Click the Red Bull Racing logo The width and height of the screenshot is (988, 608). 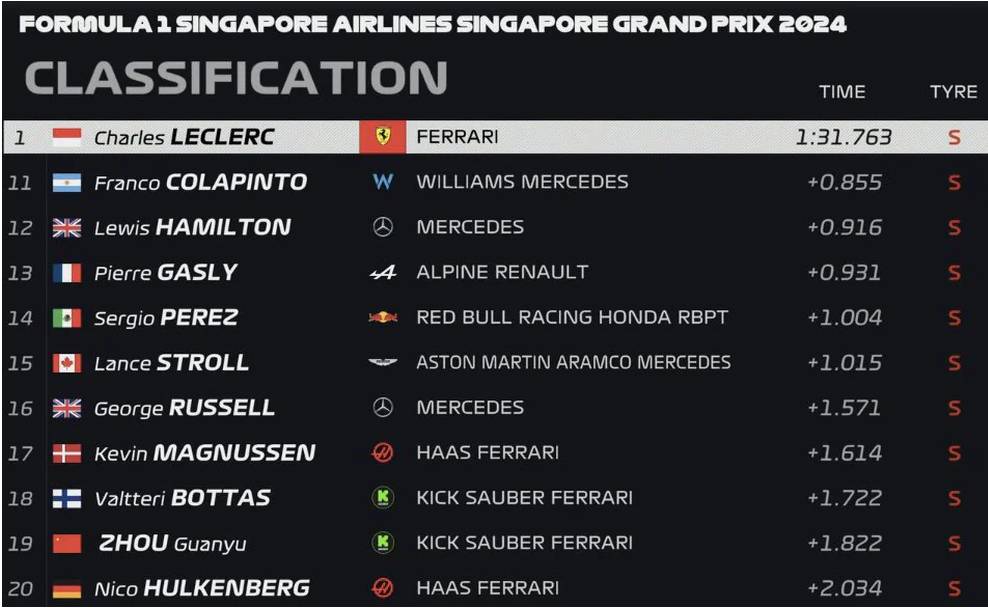383,318
